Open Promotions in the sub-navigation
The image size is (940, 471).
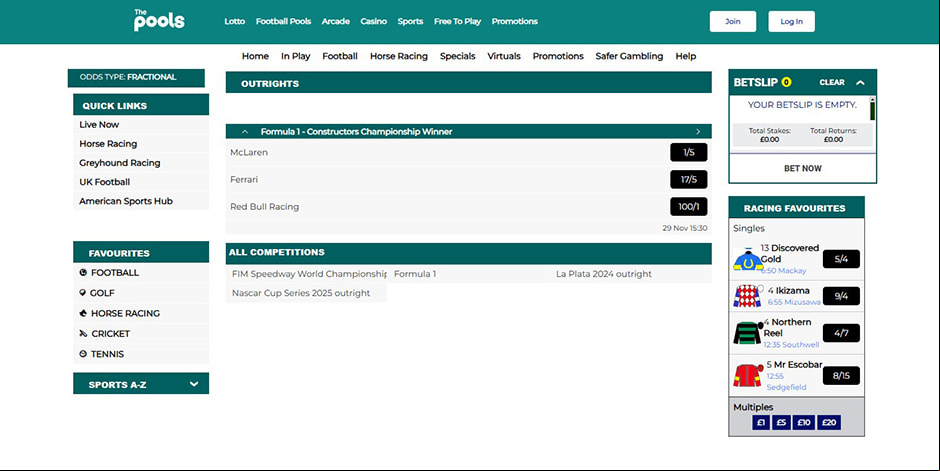(x=558, y=56)
